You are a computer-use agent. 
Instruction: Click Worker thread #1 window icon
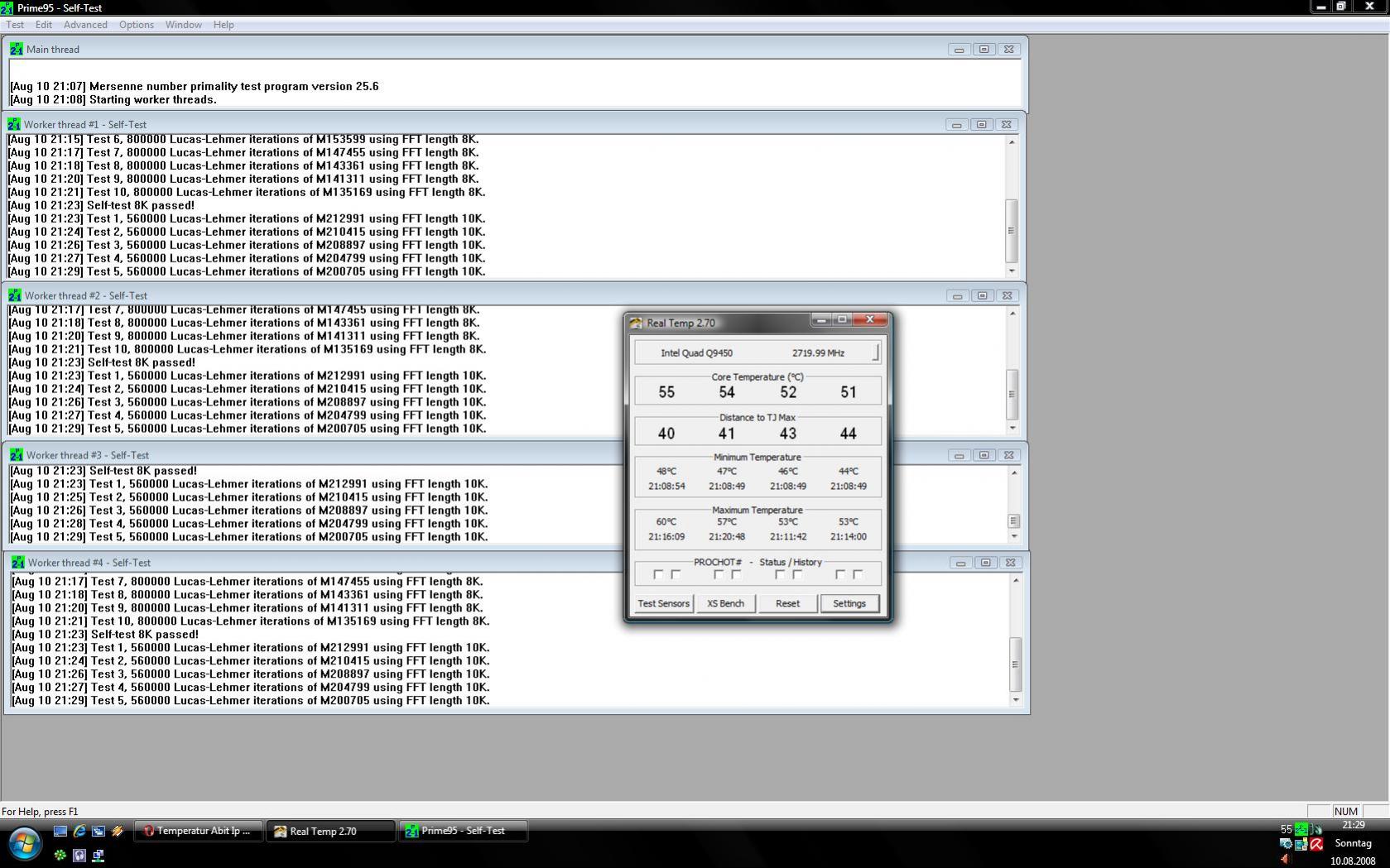tap(14, 124)
